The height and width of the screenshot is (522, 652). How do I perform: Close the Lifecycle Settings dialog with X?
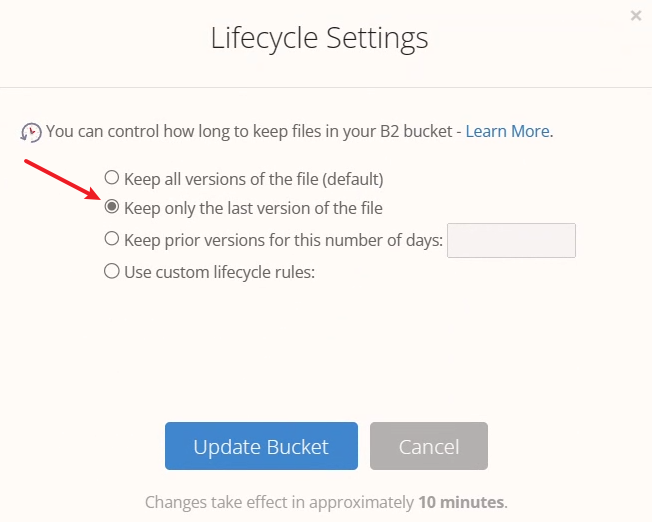636,15
